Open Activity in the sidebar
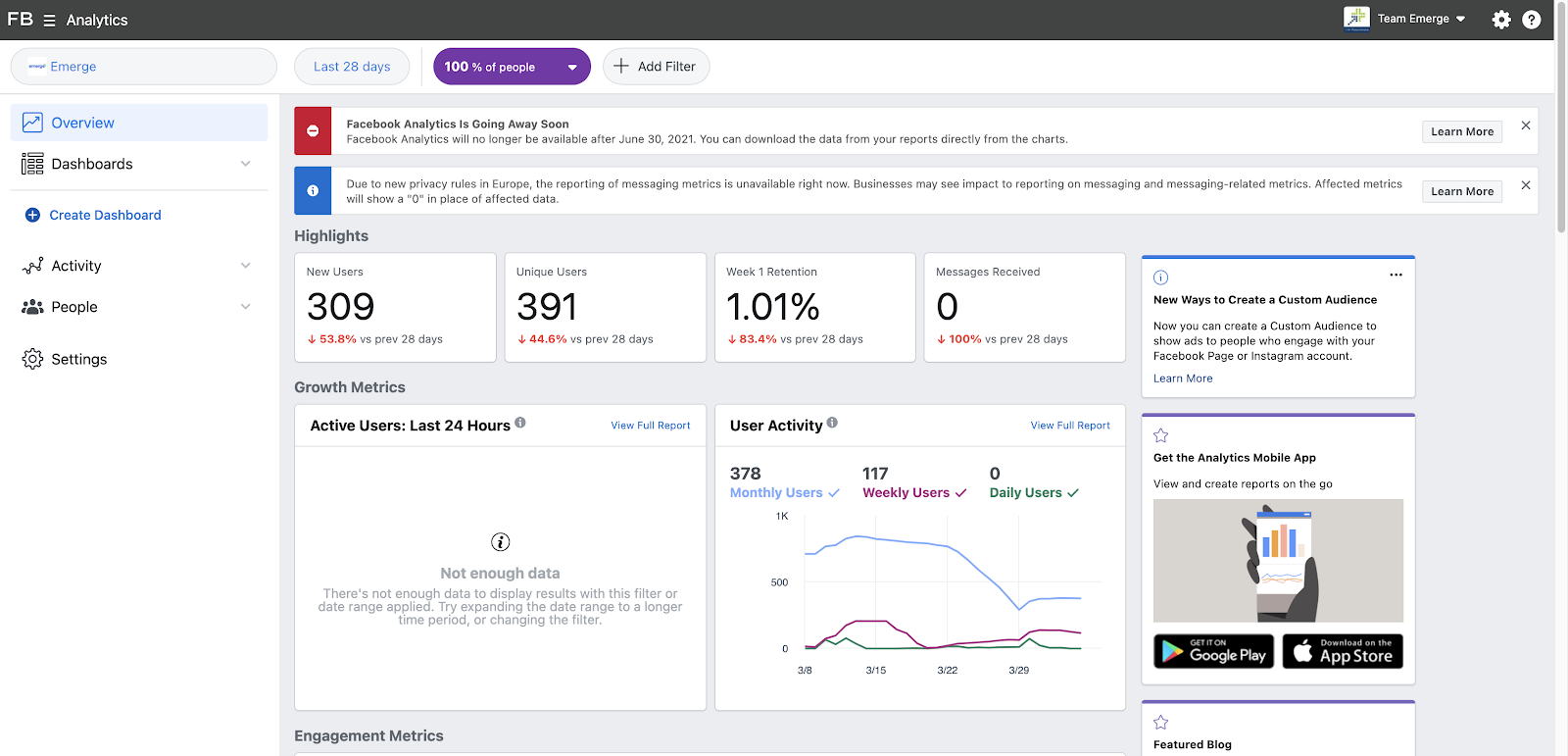1568x756 pixels. pyautogui.click(x=139, y=266)
